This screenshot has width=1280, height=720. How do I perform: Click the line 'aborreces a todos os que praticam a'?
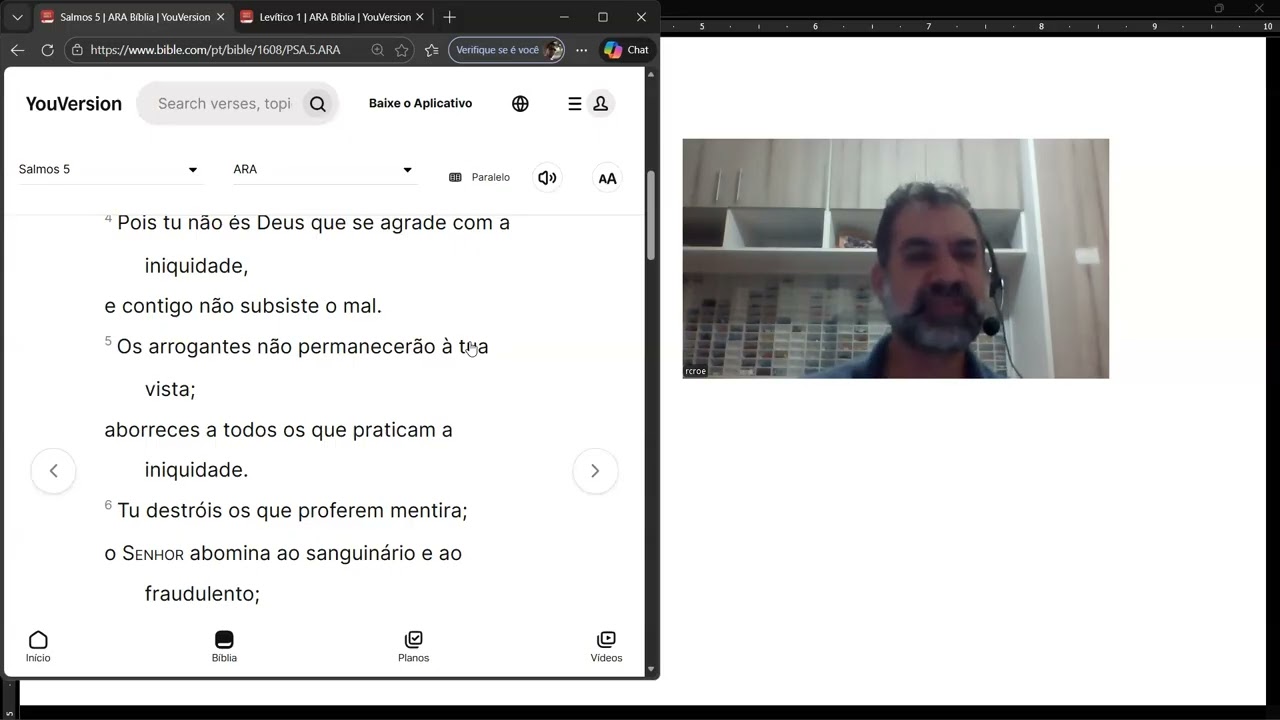[278, 430]
